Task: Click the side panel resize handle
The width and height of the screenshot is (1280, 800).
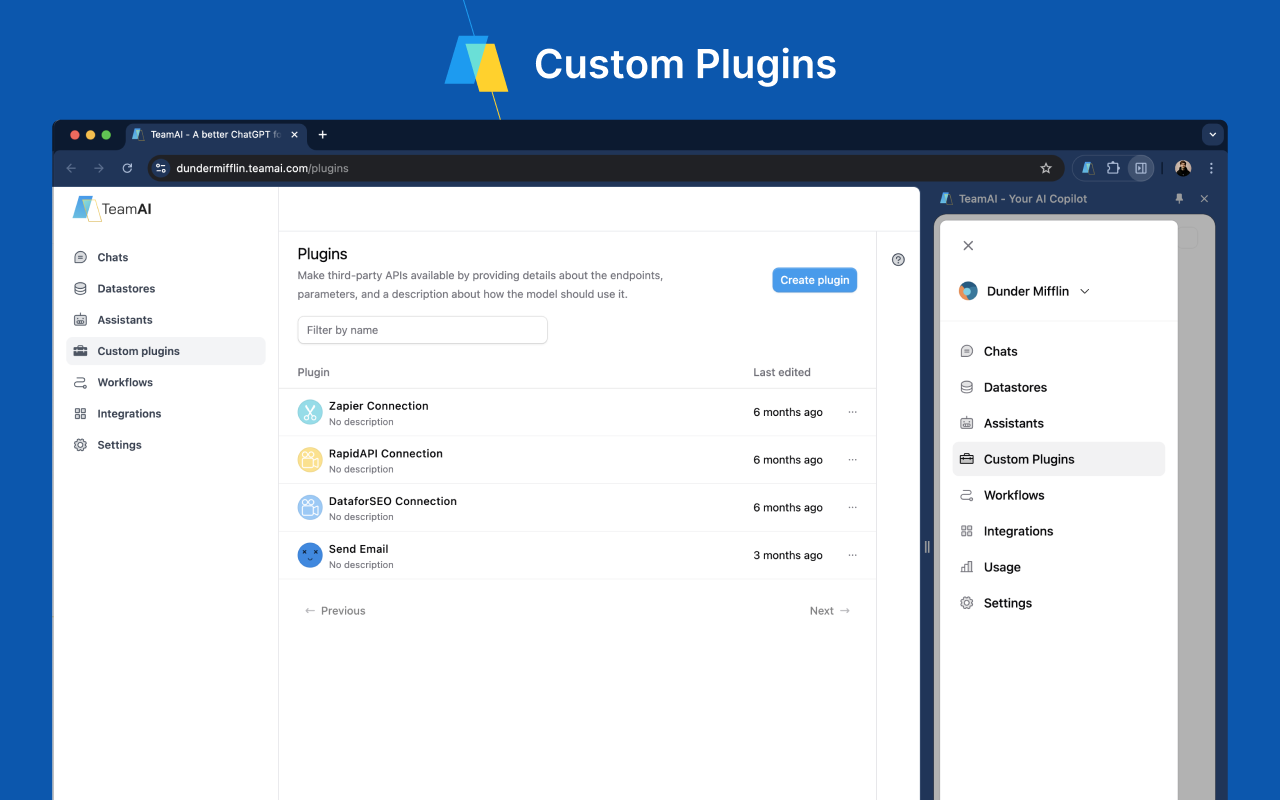Action: 927,547
